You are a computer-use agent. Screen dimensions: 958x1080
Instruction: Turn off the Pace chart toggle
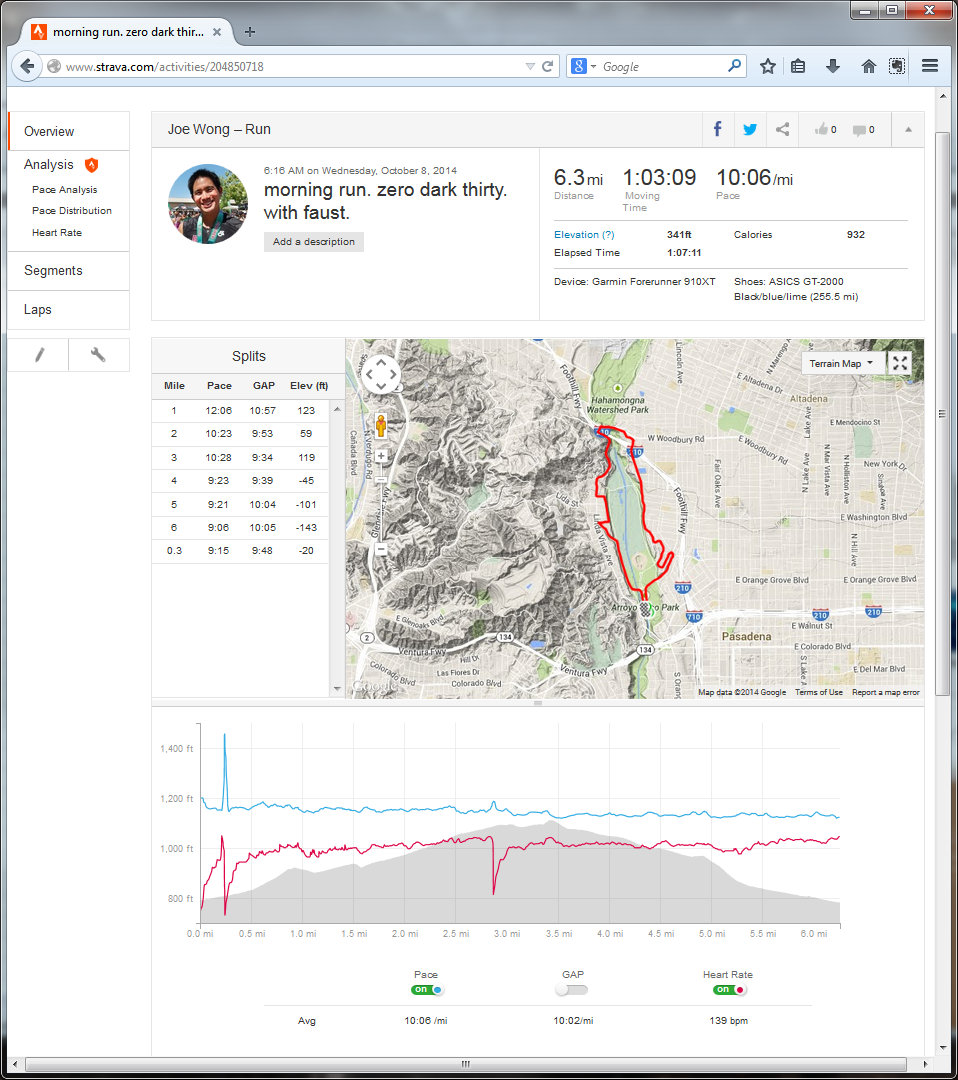coord(427,990)
